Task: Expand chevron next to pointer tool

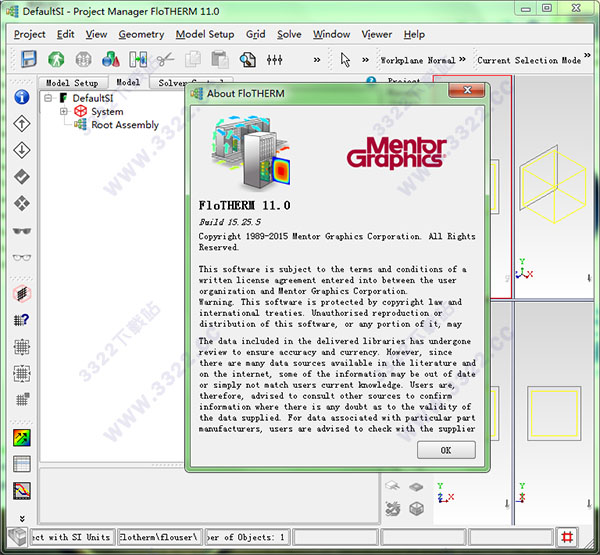Action: pos(365,60)
